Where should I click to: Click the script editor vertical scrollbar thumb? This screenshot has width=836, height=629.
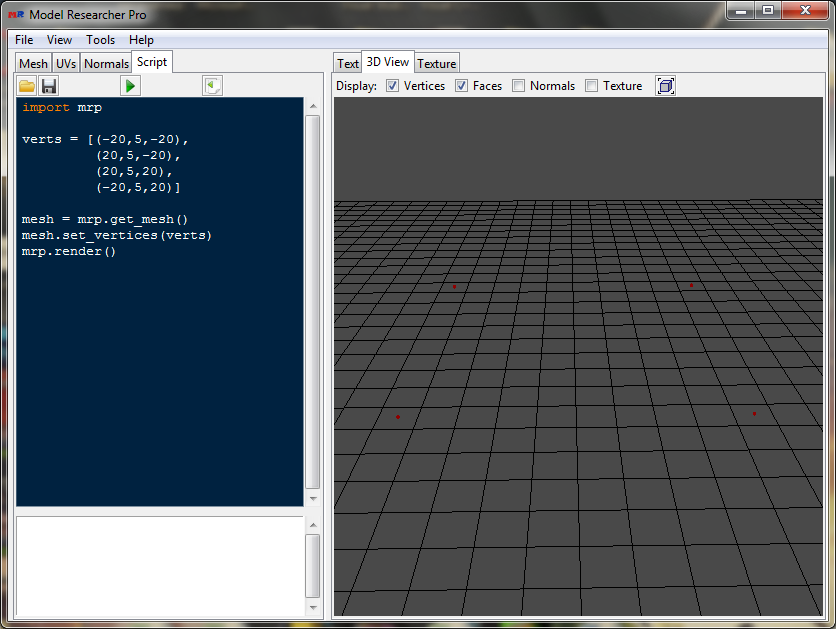(313, 302)
